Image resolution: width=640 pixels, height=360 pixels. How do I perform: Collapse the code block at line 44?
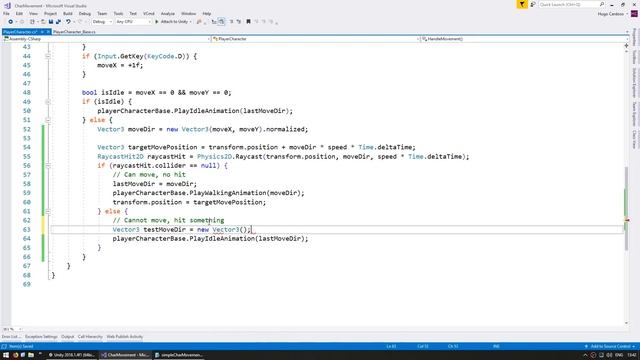(48, 56)
